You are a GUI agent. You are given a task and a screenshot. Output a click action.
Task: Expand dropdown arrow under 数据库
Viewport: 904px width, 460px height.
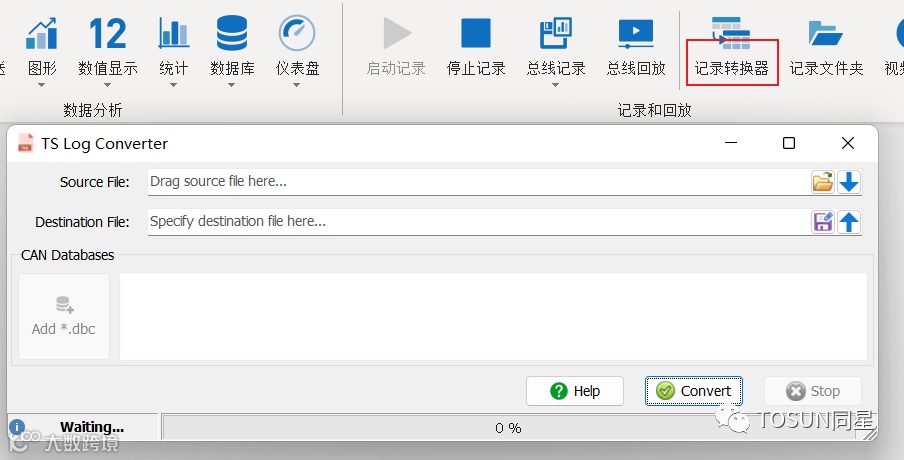232,85
